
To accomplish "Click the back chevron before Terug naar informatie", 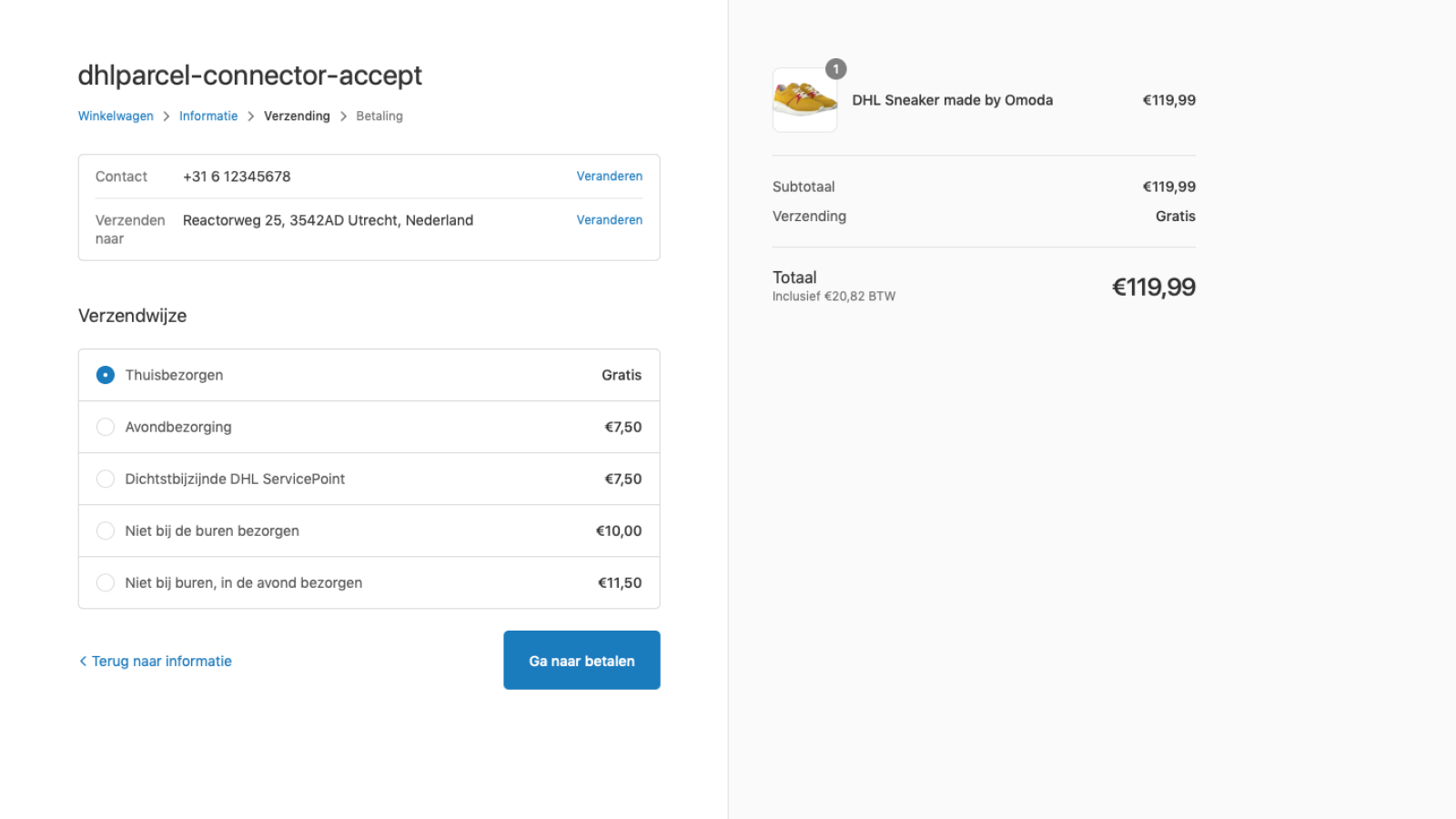I will [x=83, y=661].
